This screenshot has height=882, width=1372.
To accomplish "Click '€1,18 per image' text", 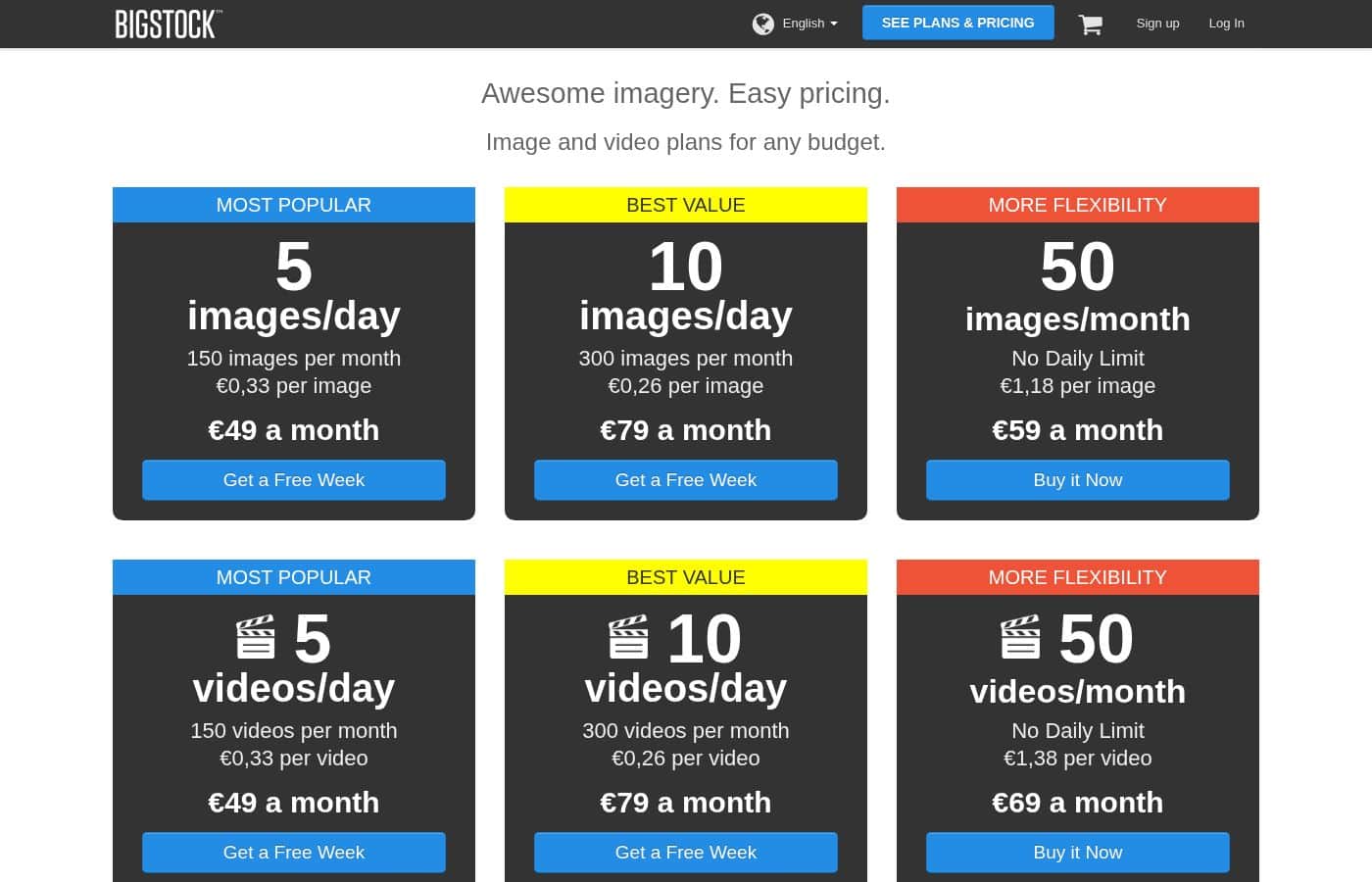I will point(1078,386).
